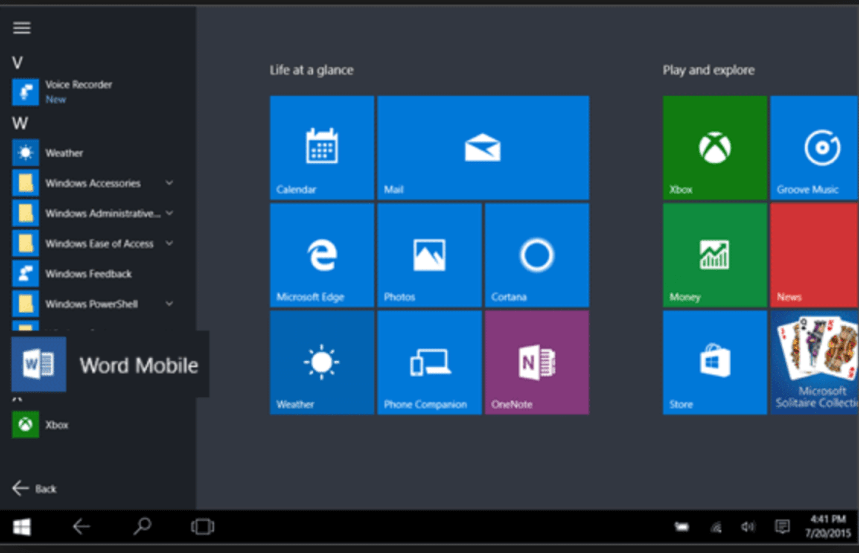The image size is (859, 553).
Task: Select Voice Recorder from the app list
Action: pyautogui.click(x=78, y=91)
